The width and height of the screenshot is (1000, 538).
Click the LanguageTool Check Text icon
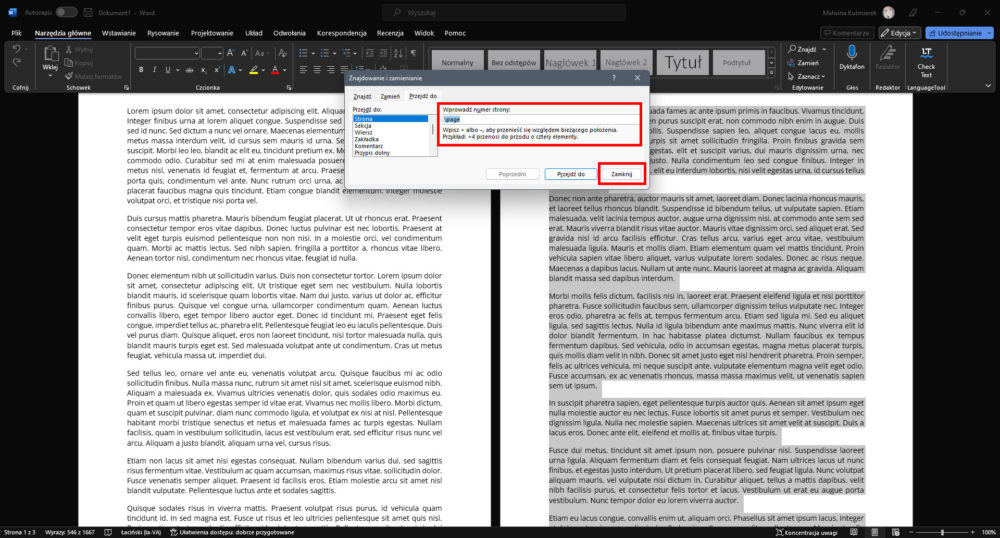pos(926,54)
